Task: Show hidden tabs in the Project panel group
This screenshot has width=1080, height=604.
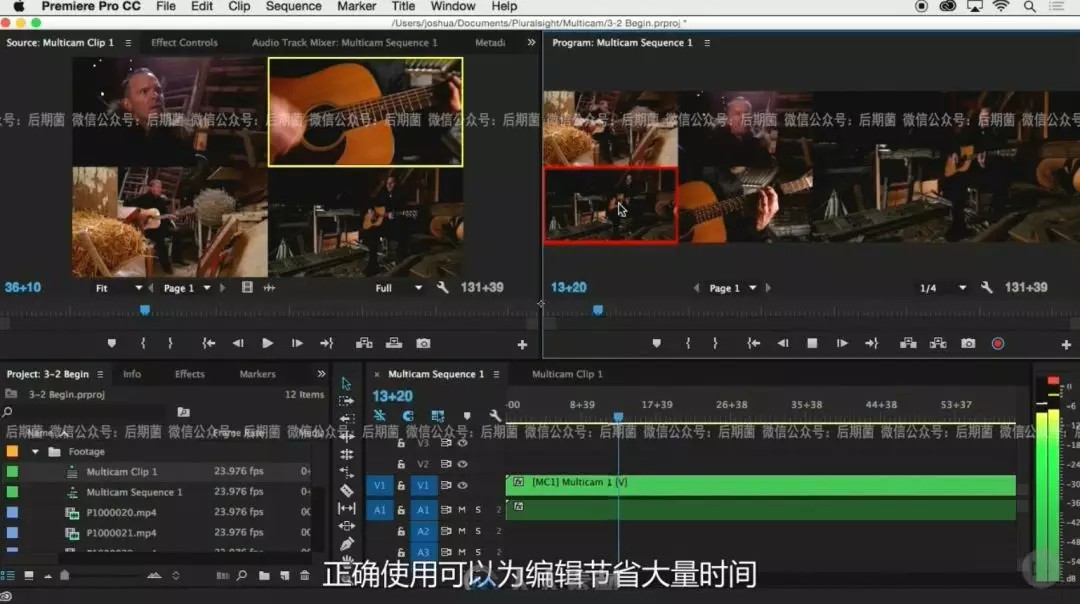Action: [x=321, y=374]
